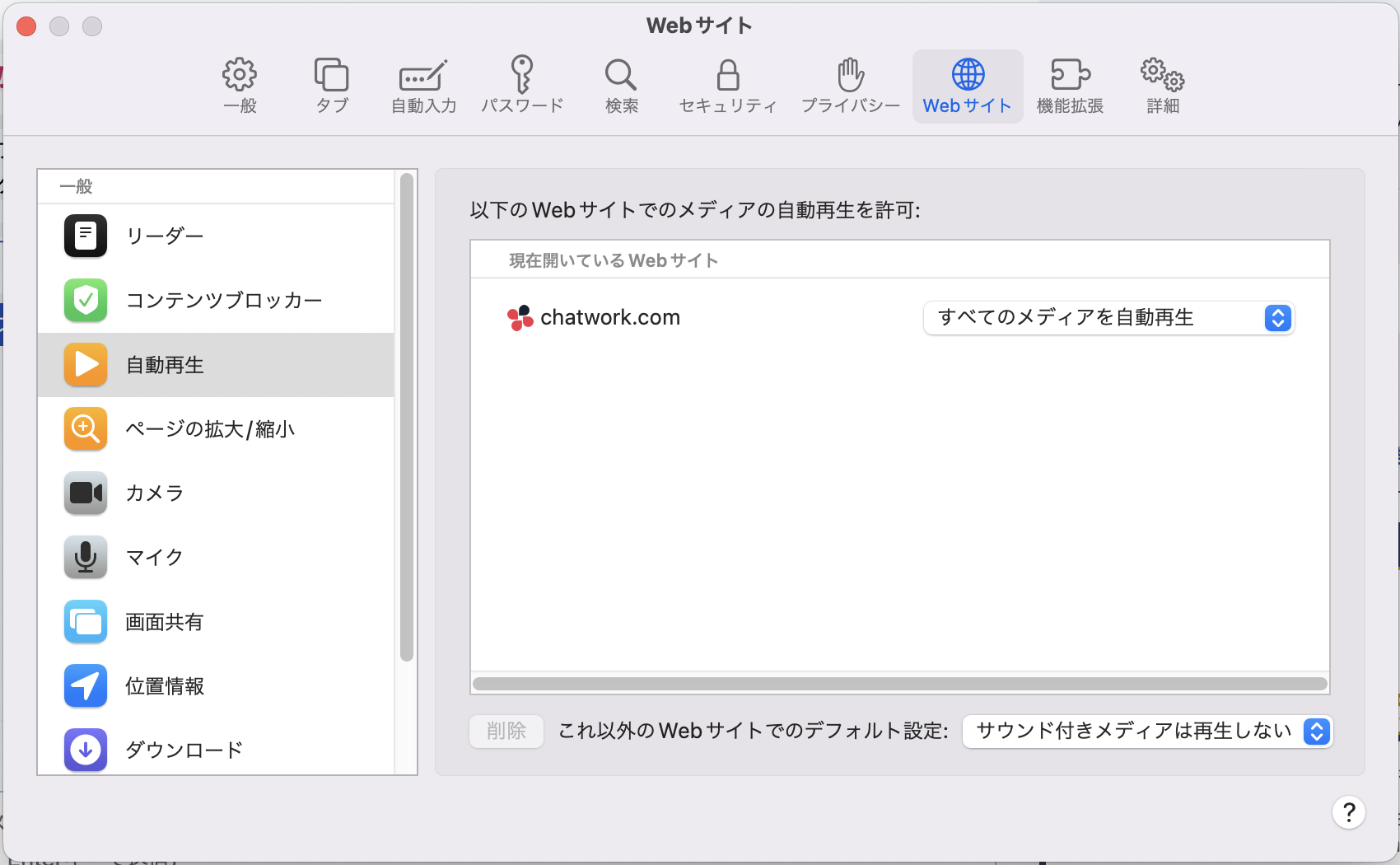Click the chatwork.com favicon
The width and height of the screenshot is (1400, 865).
(x=520, y=318)
